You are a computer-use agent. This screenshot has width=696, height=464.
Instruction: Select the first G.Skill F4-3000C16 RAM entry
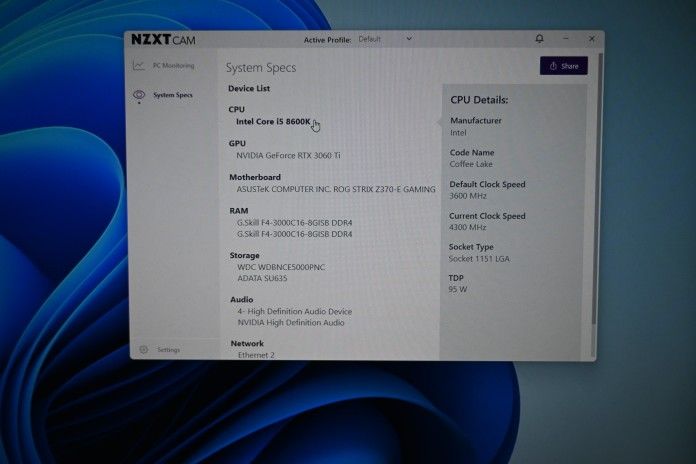tap(294, 222)
